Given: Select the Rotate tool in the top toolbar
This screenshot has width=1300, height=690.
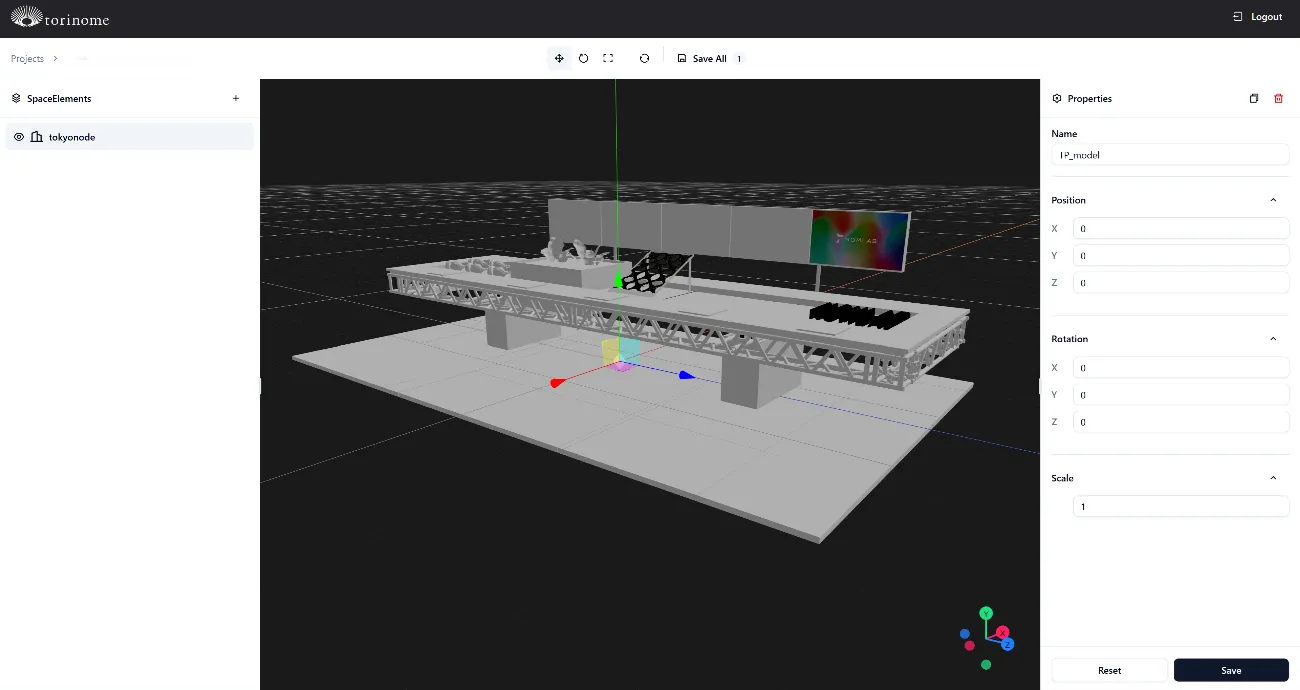Looking at the screenshot, I should click(583, 58).
